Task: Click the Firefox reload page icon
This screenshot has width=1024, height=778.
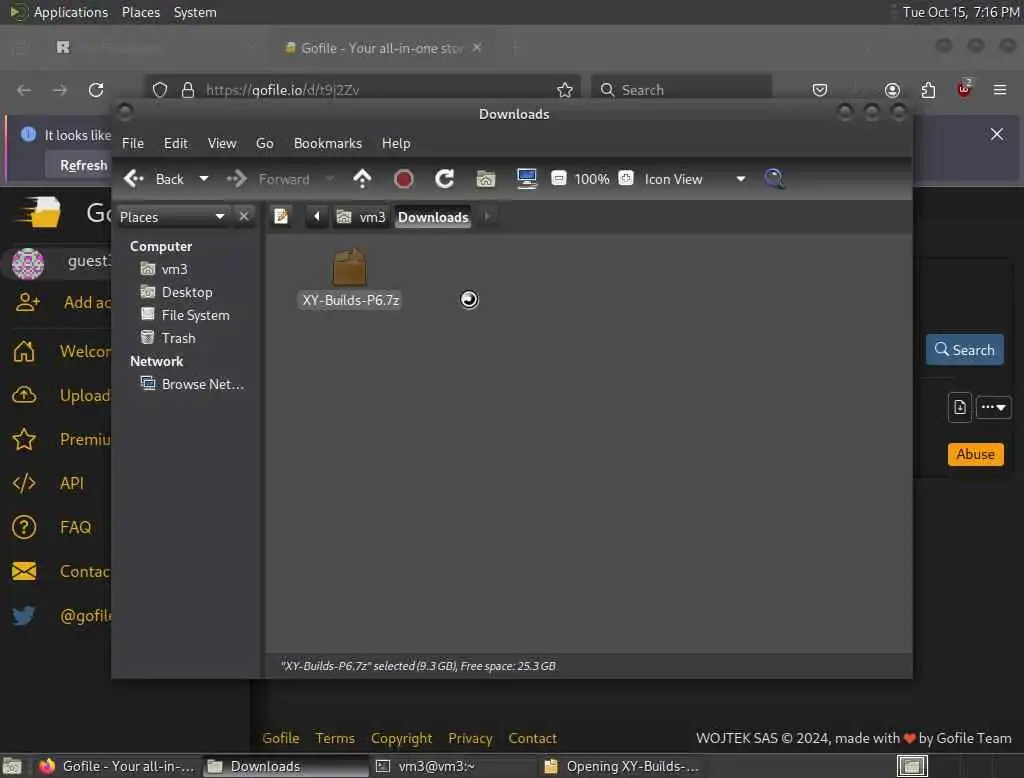Action: [x=96, y=89]
